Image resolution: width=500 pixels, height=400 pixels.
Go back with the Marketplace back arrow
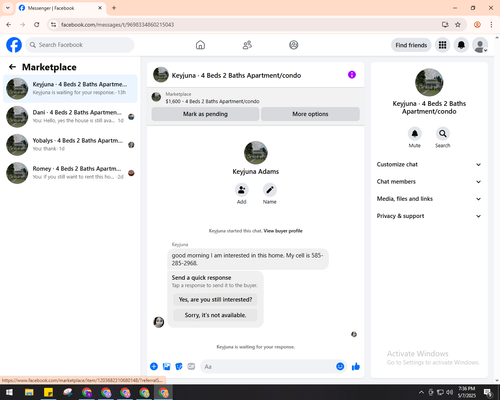12,67
